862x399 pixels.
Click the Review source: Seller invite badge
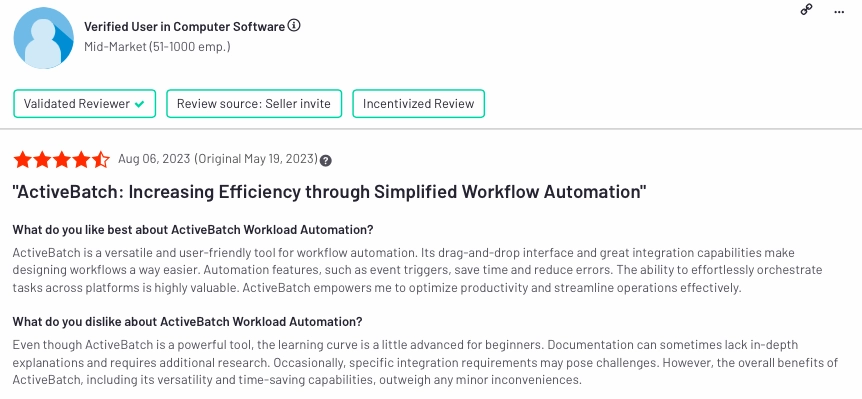[x=254, y=103]
